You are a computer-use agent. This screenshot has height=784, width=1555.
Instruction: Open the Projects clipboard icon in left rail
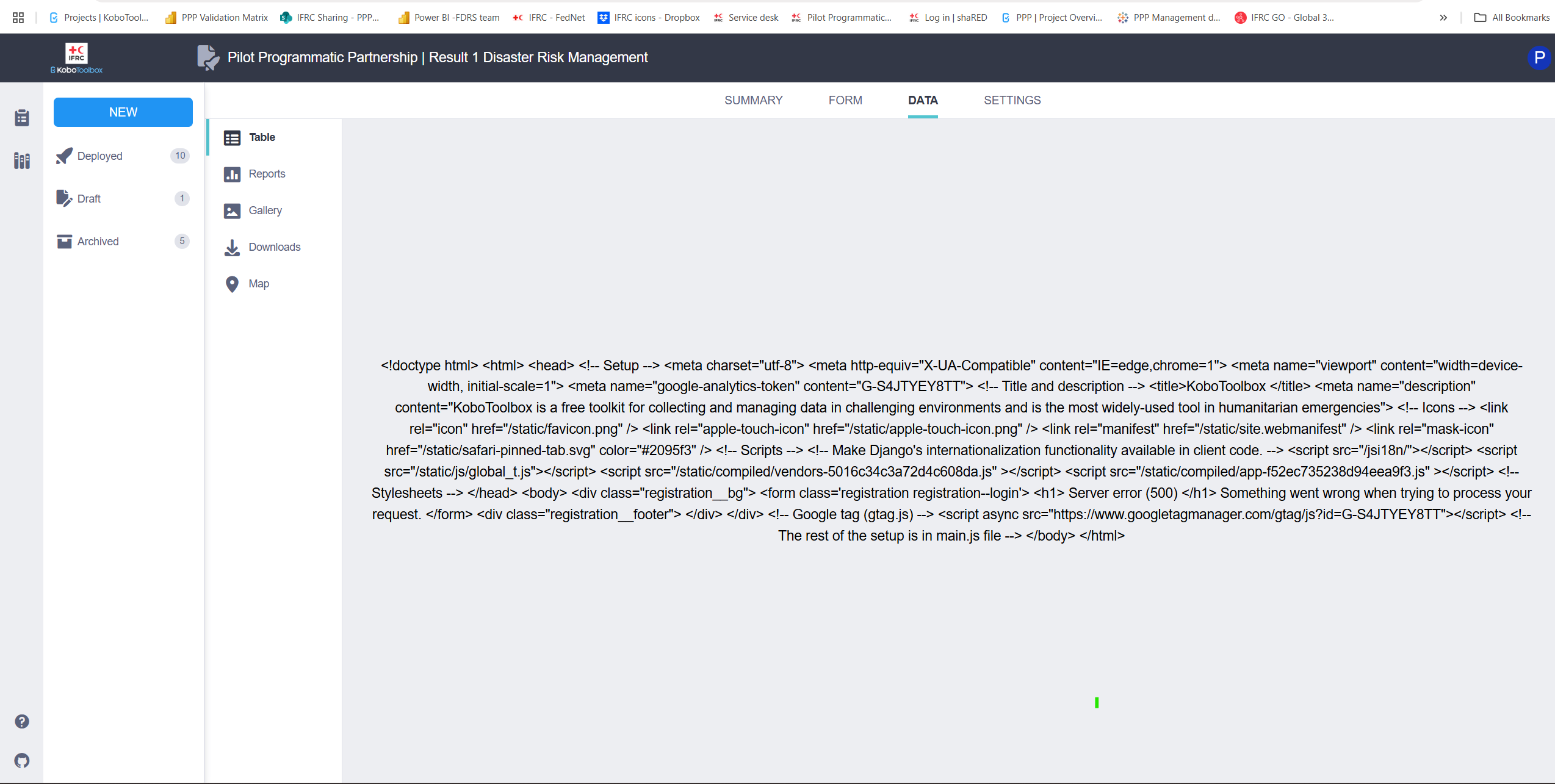22,118
